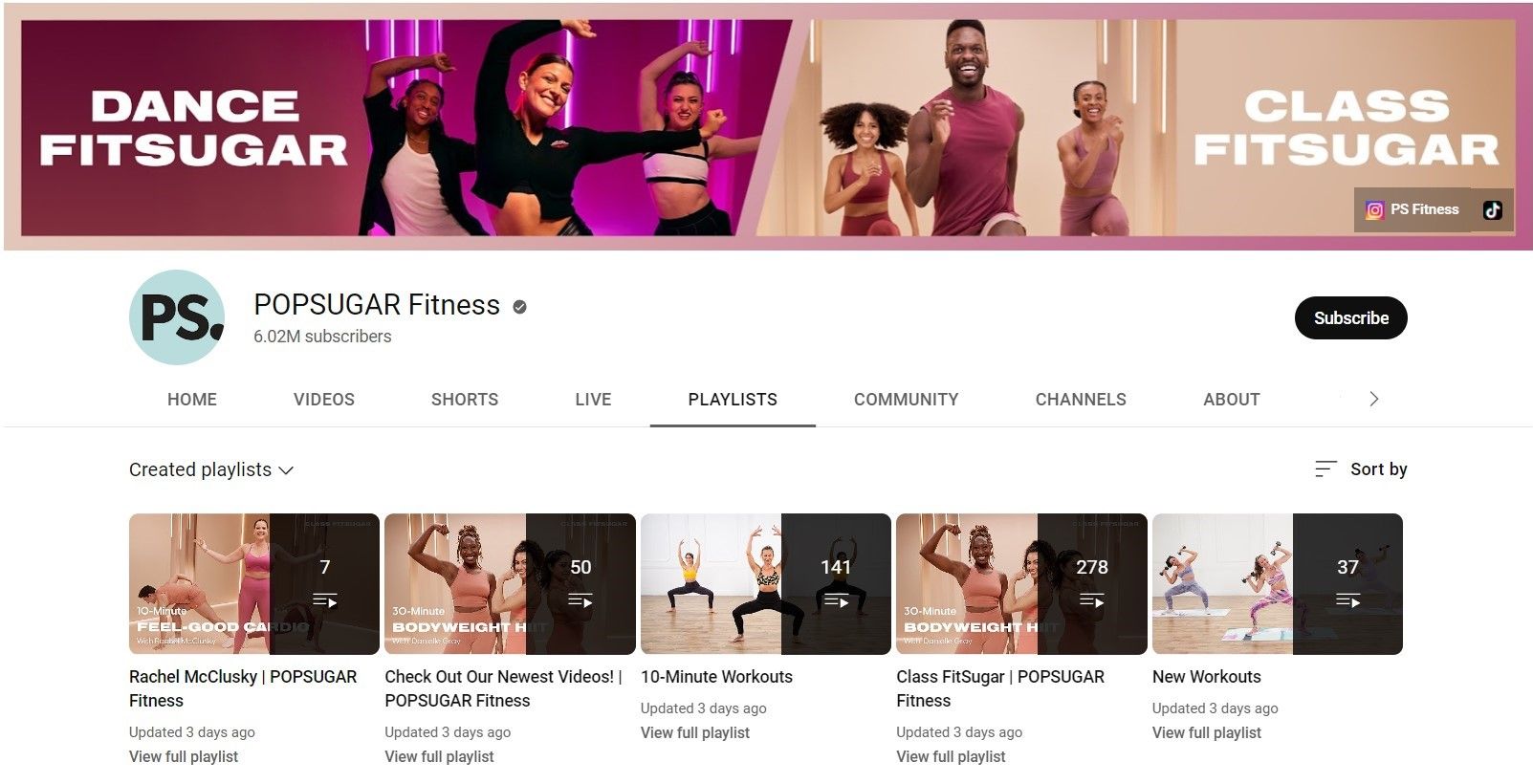The height and width of the screenshot is (784, 1533).
Task: Click the playlist icon on 10-Minute Workouts thumbnail
Action: 837,601
